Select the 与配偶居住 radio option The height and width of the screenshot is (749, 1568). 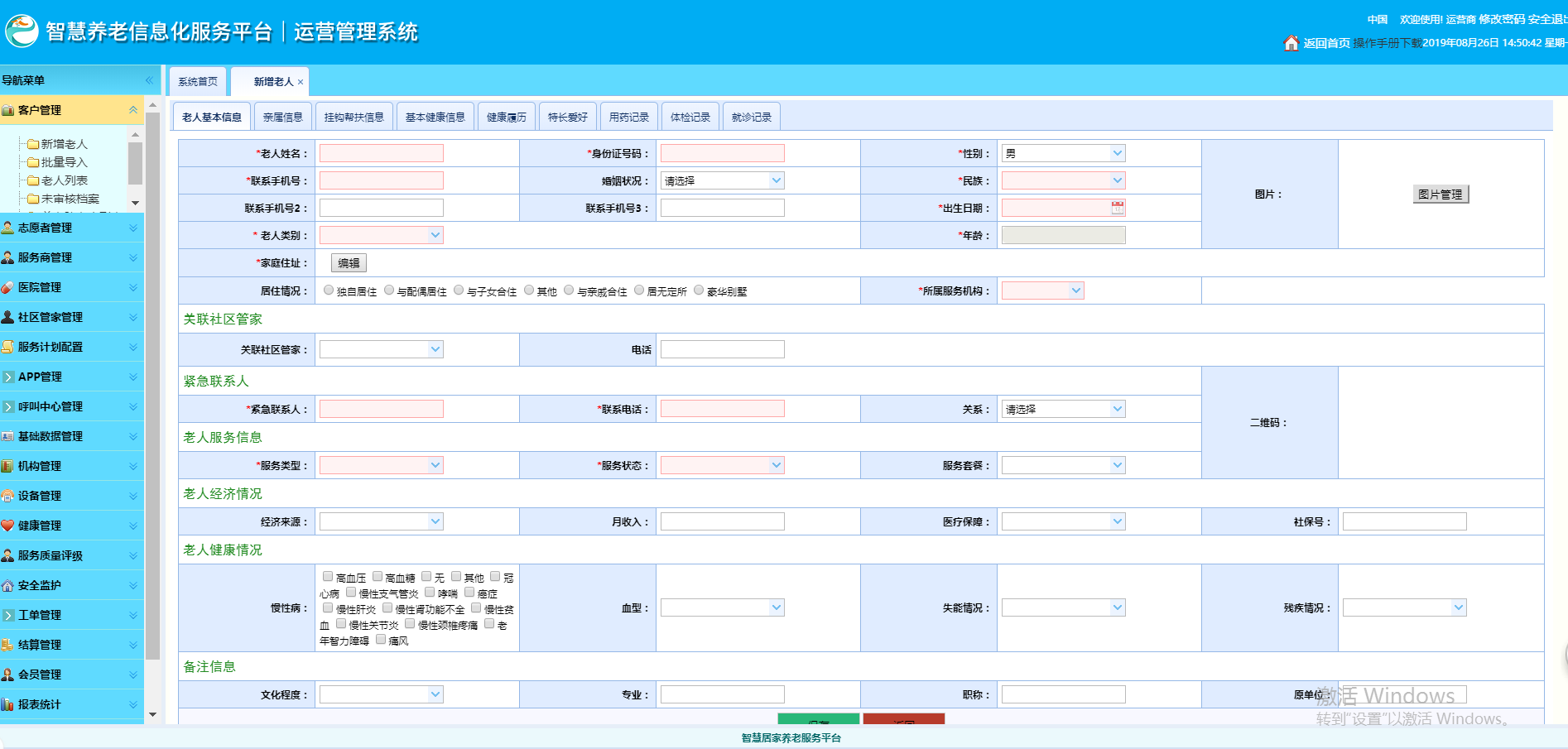389,290
